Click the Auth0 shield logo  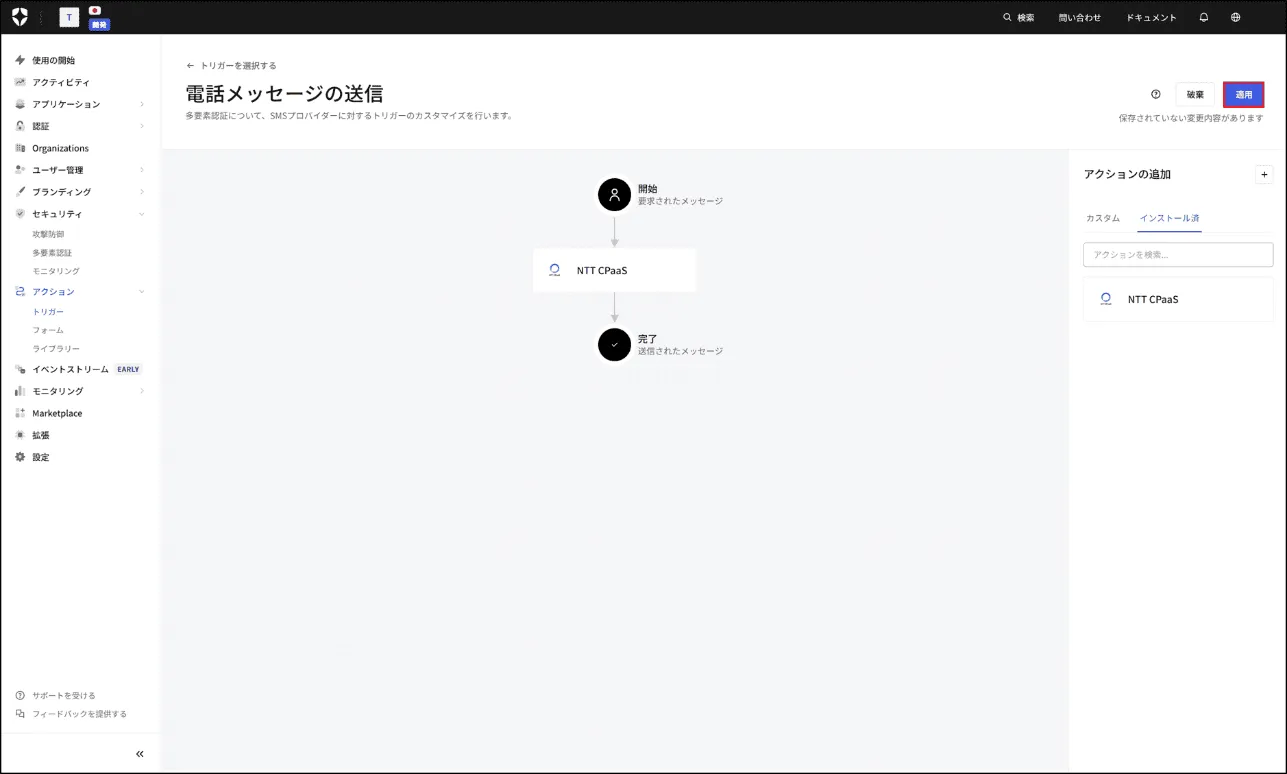coord(20,17)
